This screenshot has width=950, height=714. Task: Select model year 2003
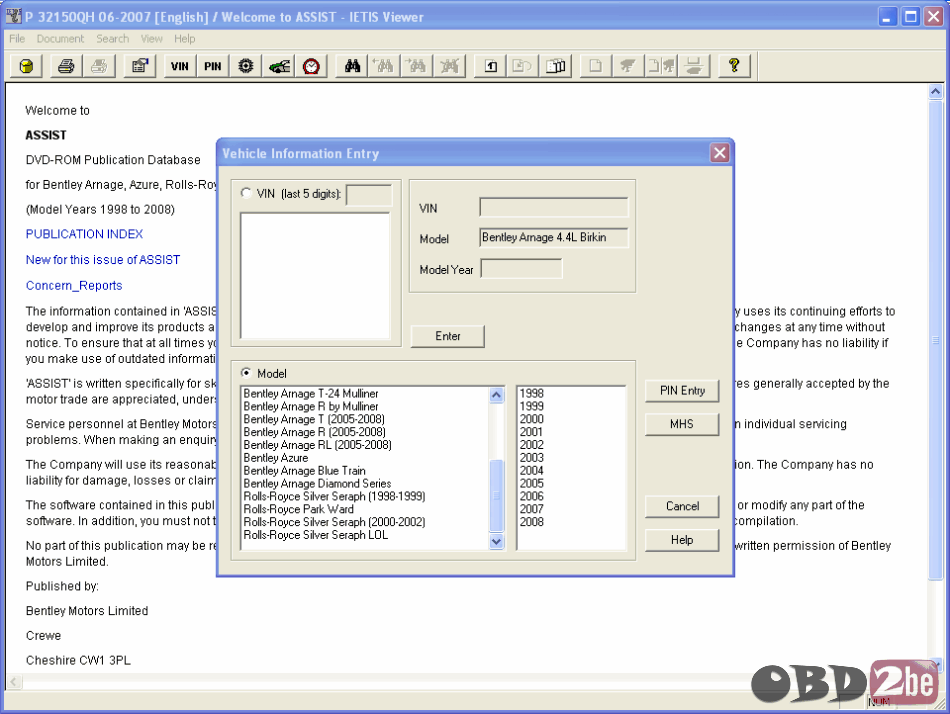pyautogui.click(x=531, y=458)
